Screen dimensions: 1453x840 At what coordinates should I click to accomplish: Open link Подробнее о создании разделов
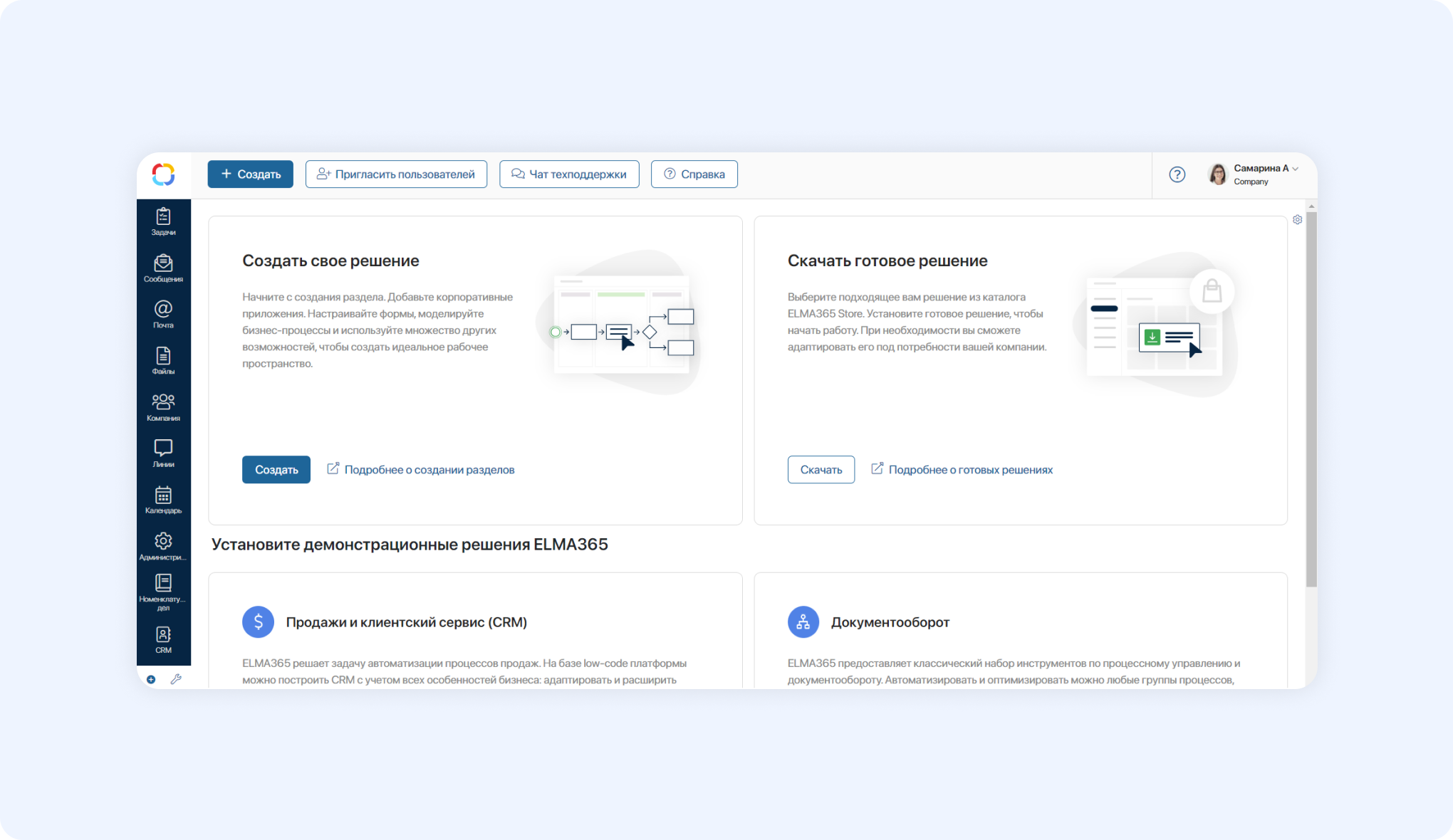pyautogui.click(x=421, y=470)
